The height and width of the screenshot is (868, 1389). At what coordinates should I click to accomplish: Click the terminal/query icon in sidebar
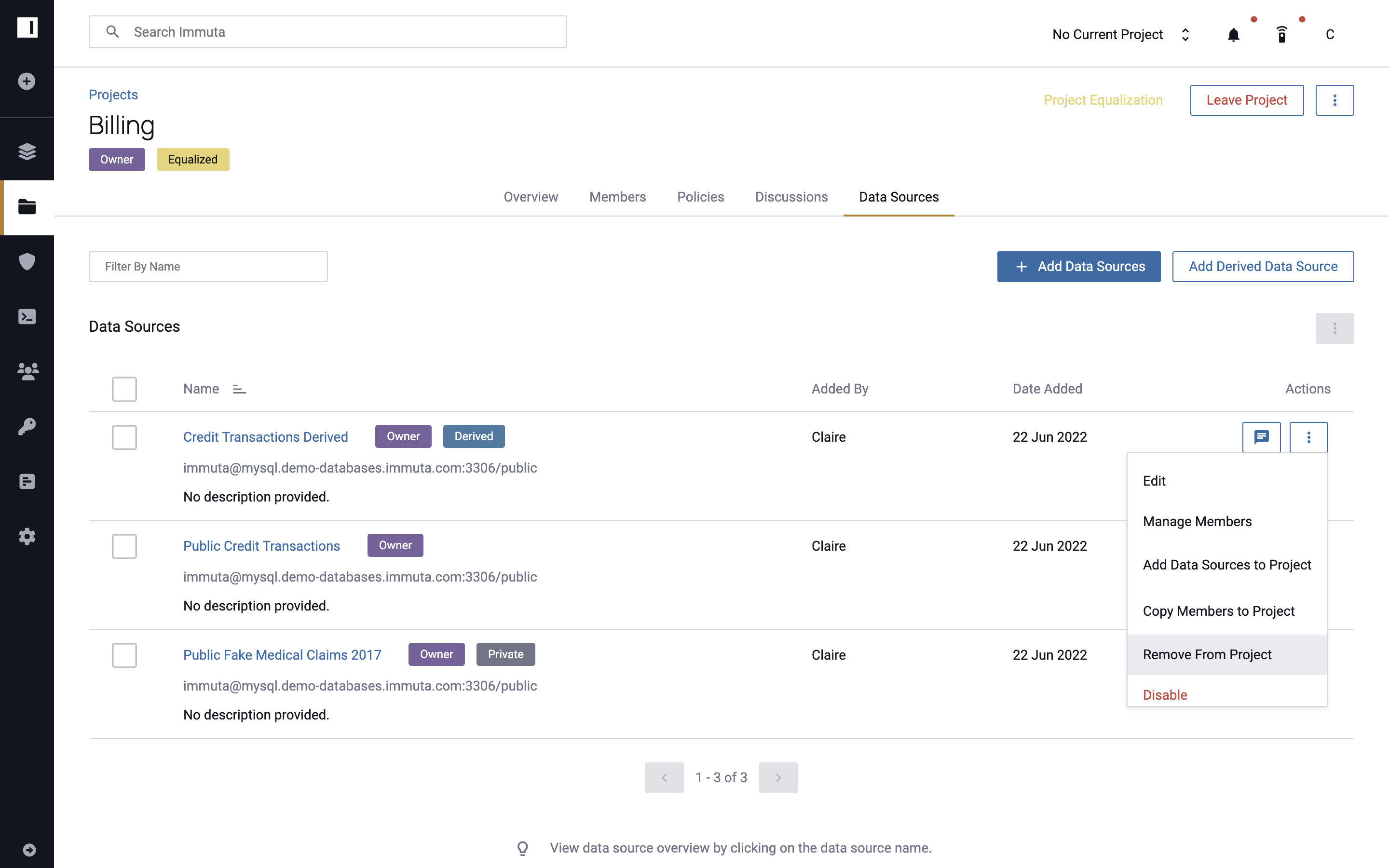coord(27,316)
